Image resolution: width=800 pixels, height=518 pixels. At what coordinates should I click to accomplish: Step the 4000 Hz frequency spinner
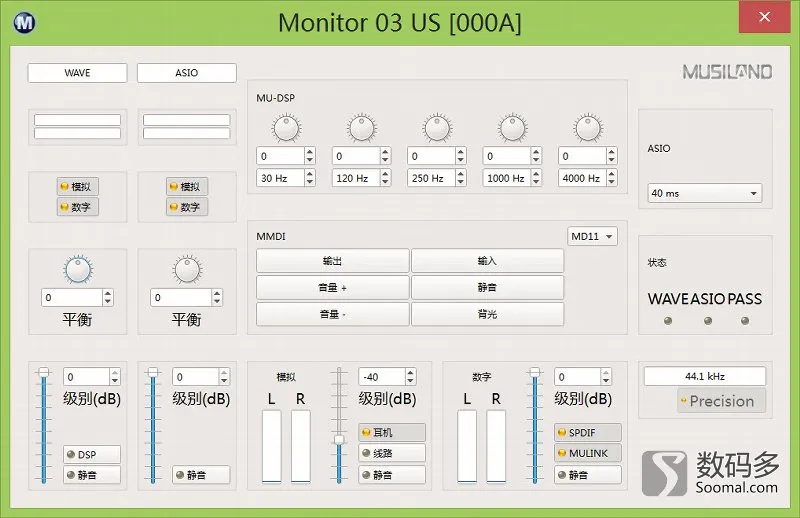pos(612,178)
